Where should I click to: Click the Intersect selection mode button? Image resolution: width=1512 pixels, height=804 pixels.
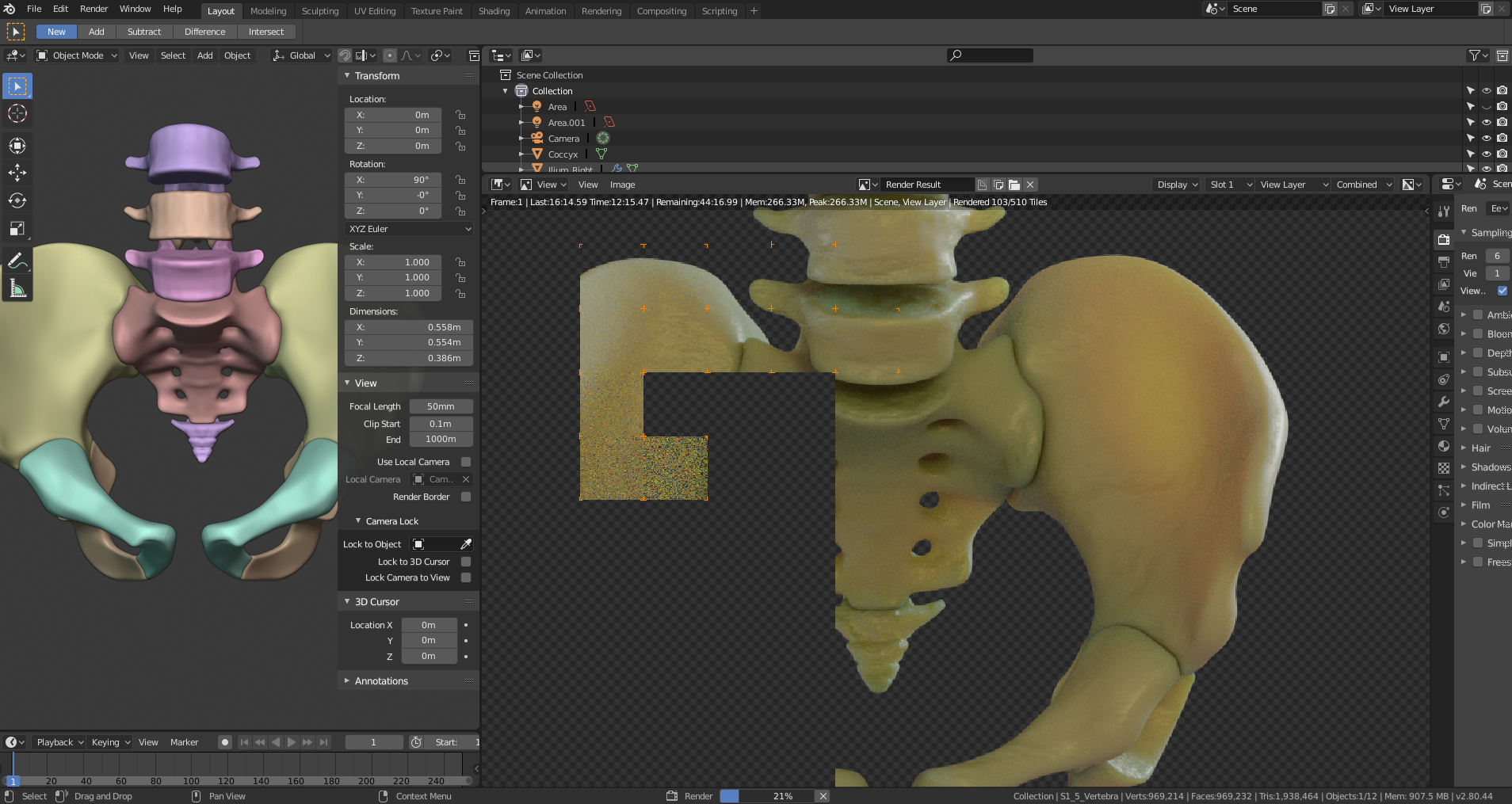click(265, 32)
